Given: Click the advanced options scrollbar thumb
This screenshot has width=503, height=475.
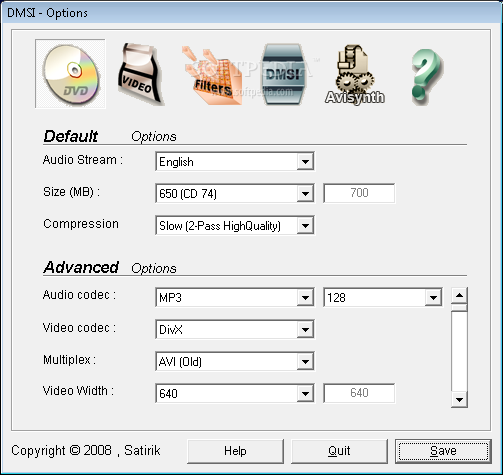Looking at the screenshot, I should click(x=459, y=307).
